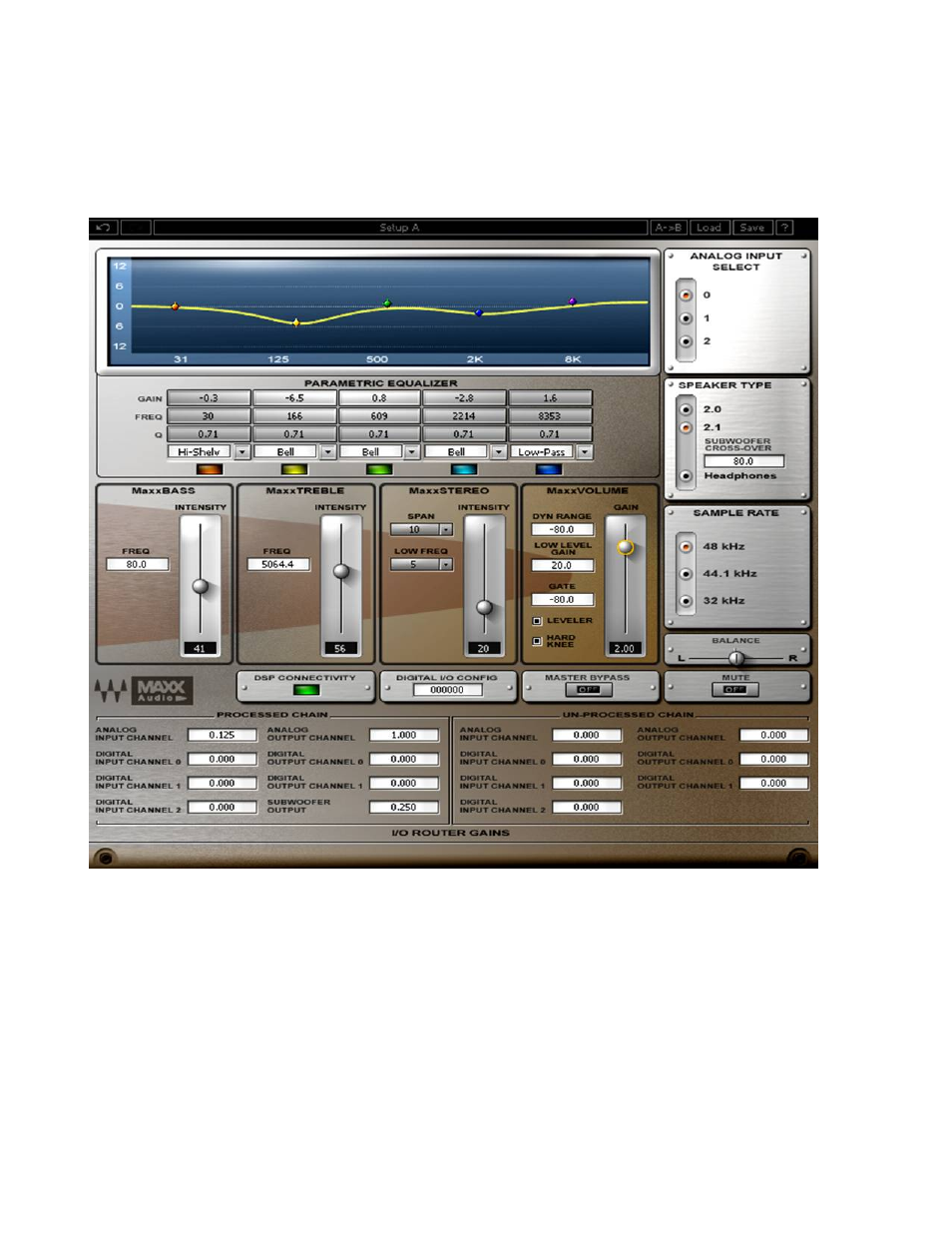Click the Save button
Image resolution: width=952 pixels, height=1233 pixels.
pyautogui.click(x=752, y=228)
